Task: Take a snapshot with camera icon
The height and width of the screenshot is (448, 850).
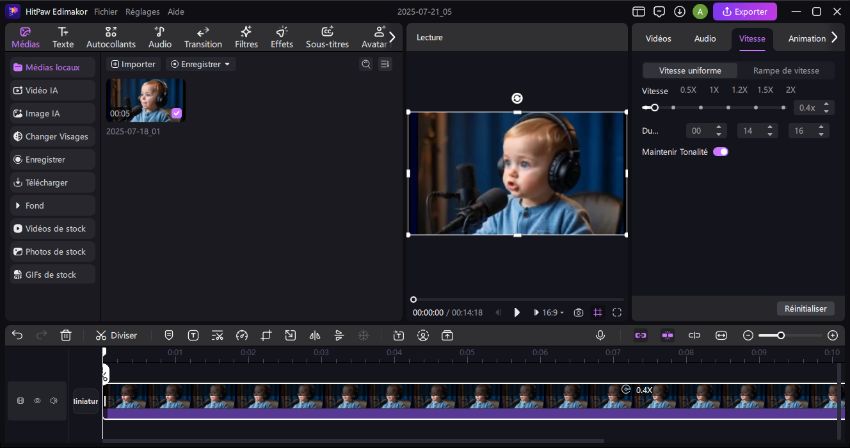Action: click(578, 312)
